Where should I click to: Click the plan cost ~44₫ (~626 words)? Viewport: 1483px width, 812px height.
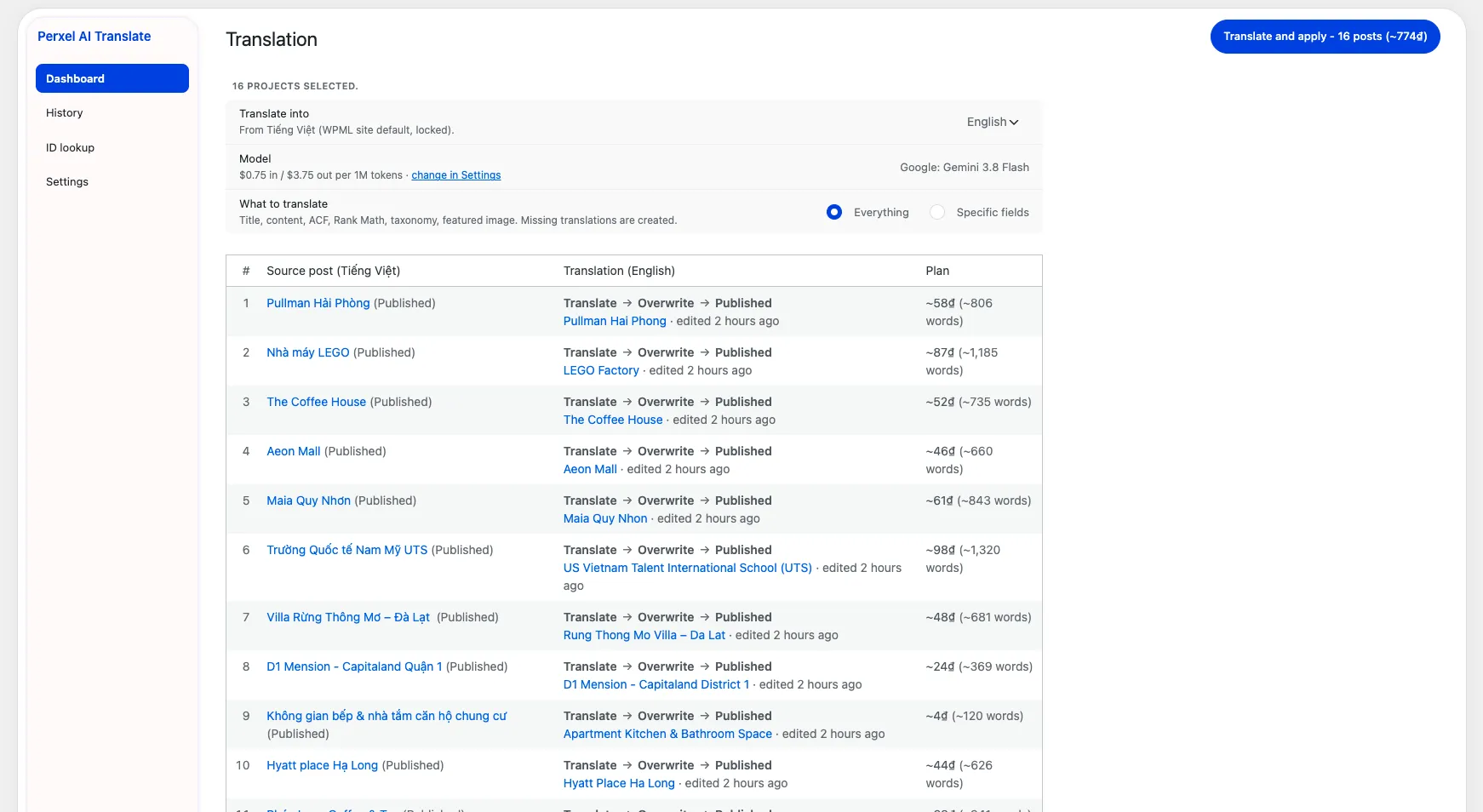pos(959,774)
